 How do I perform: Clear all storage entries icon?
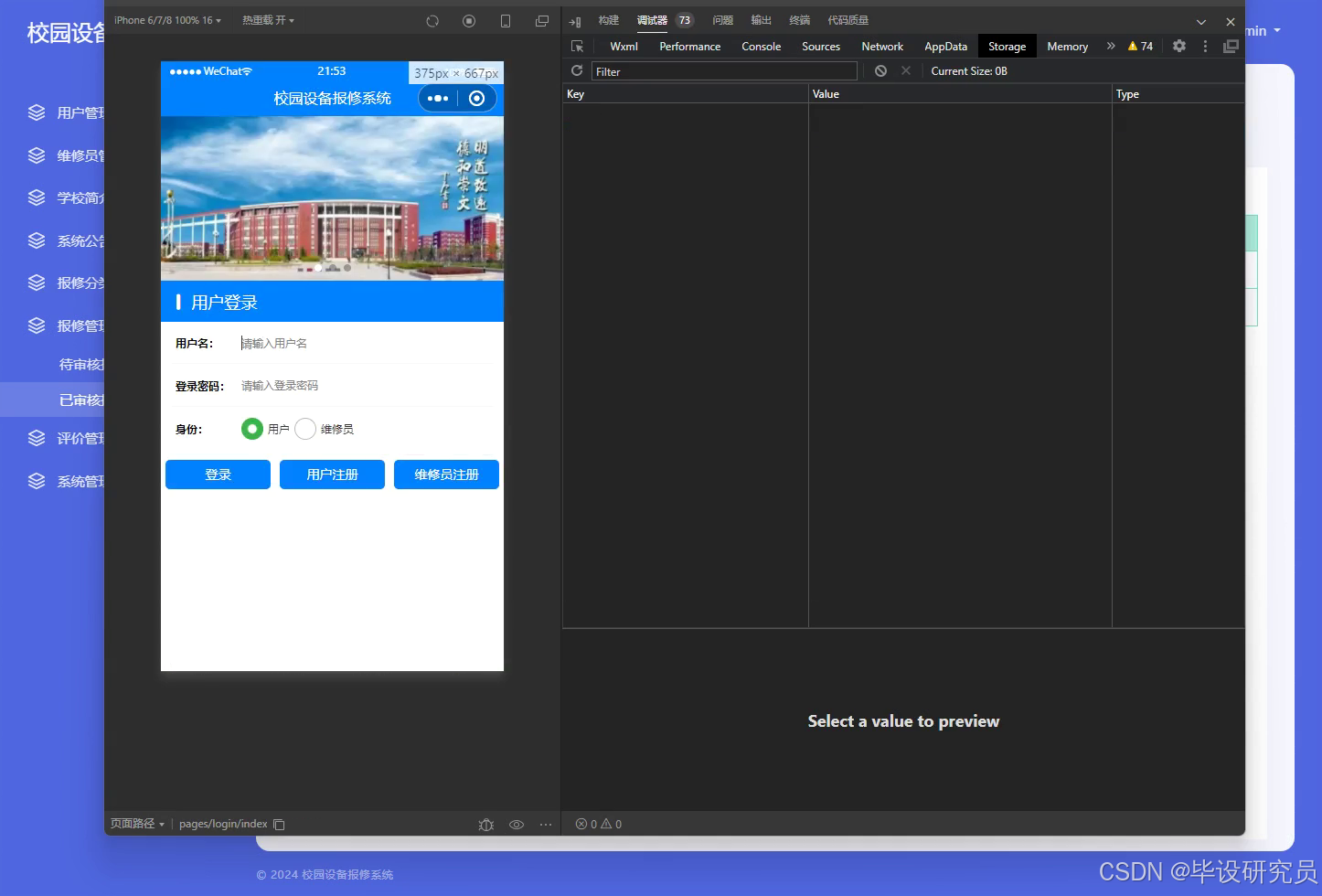tap(880, 70)
